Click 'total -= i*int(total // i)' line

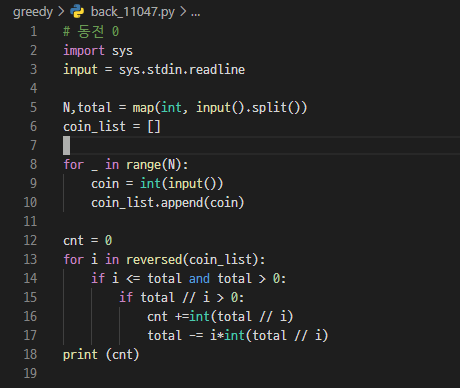point(238,336)
